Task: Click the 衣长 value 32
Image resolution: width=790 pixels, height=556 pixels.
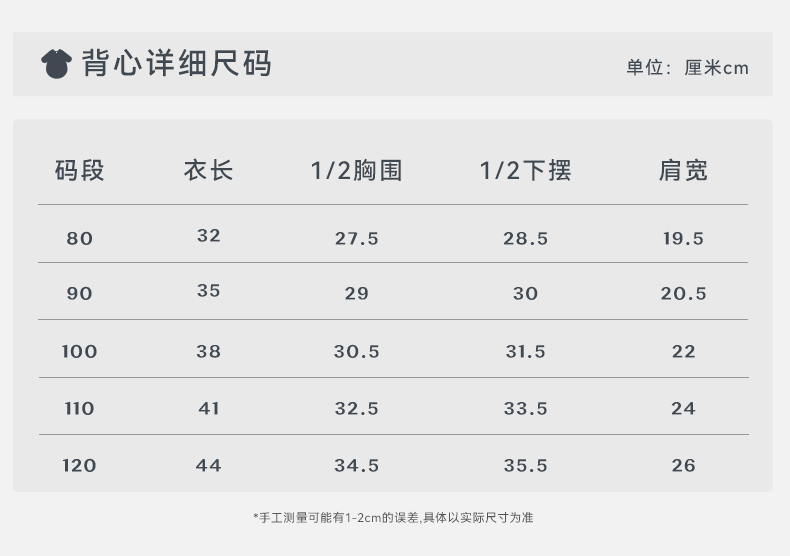Action: [208, 235]
